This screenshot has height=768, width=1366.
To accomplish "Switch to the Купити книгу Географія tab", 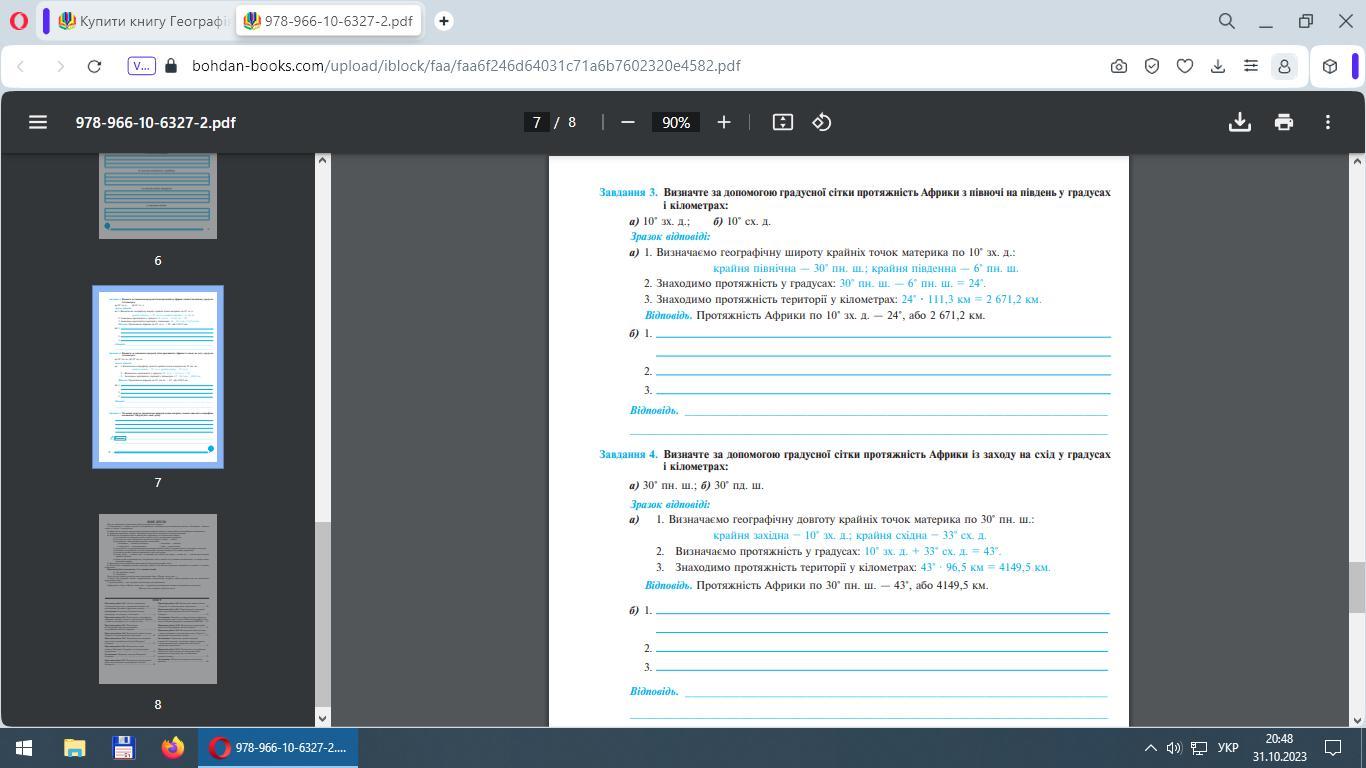I will click(x=143, y=20).
